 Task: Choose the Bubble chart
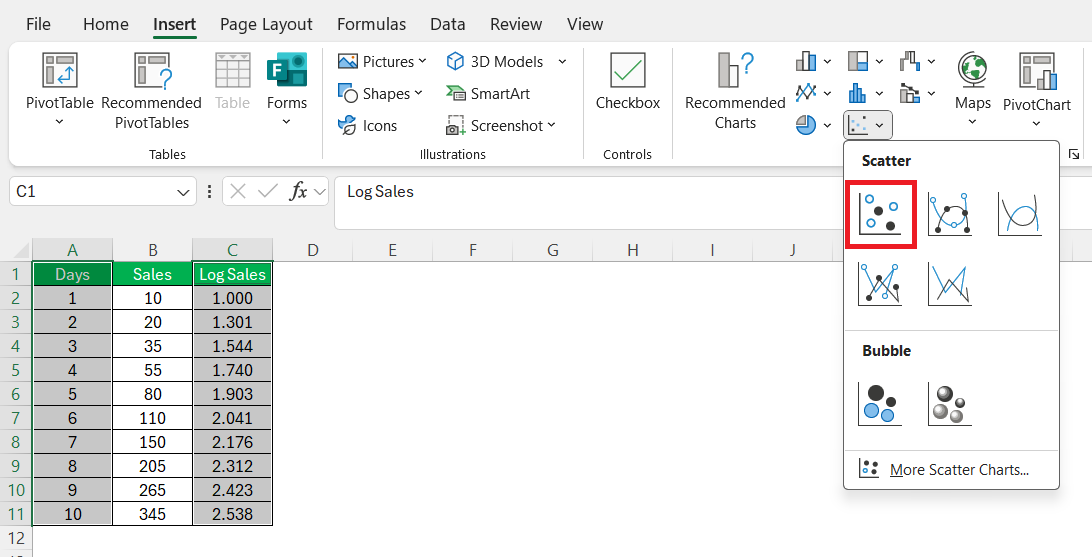point(880,404)
